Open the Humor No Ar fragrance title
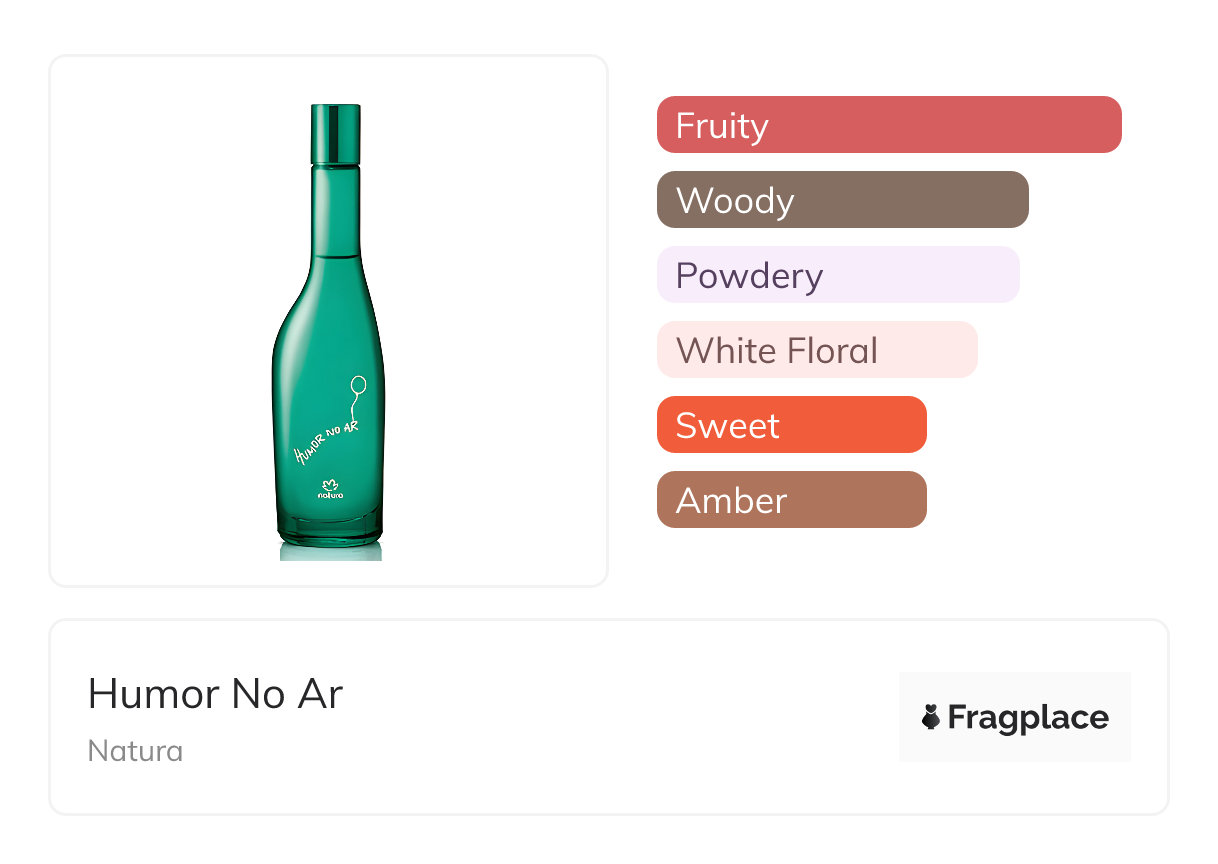1218x864 pixels. point(215,694)
